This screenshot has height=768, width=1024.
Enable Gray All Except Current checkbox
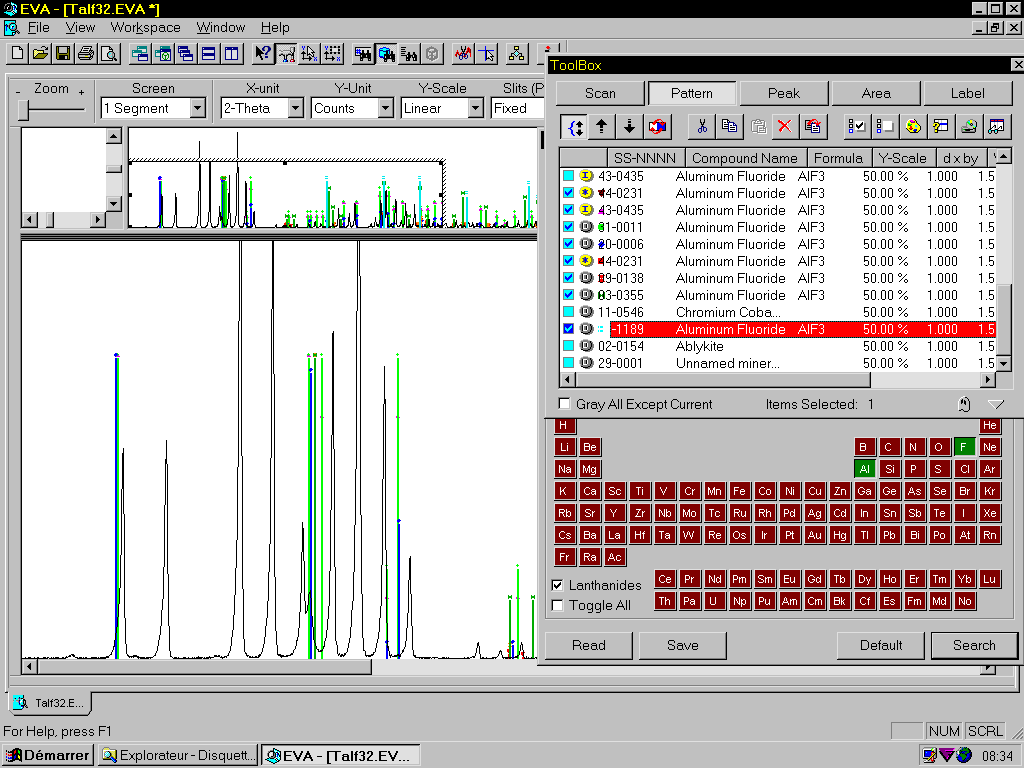click(565, 404)
